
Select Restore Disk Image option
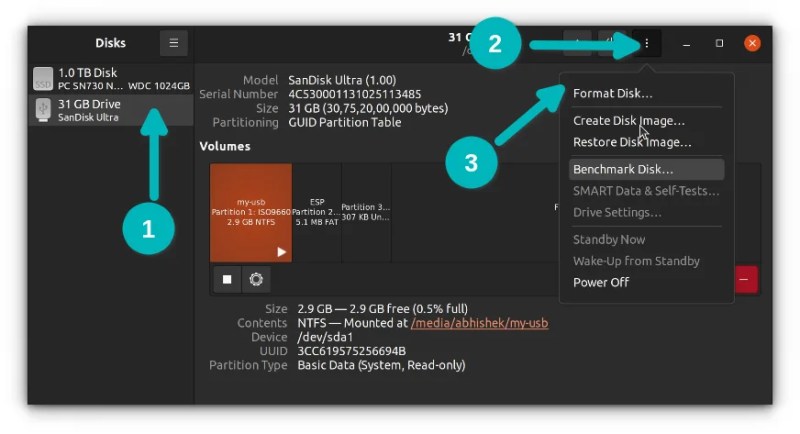click(x=631, y=142)
